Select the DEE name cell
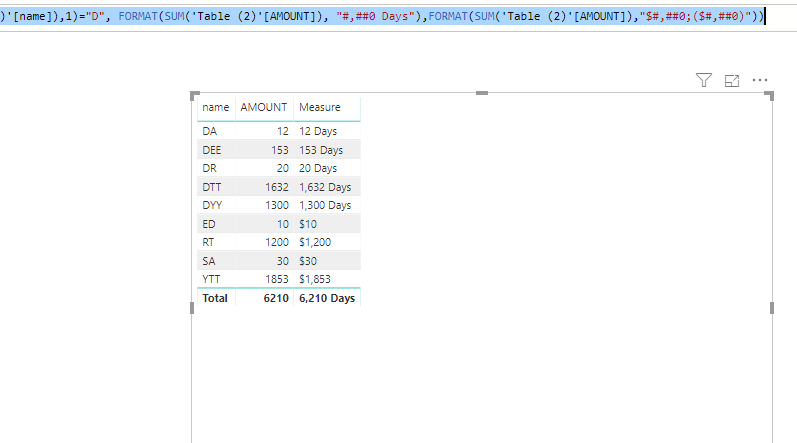Screen dimensions: 797x443 coord(211,150)
